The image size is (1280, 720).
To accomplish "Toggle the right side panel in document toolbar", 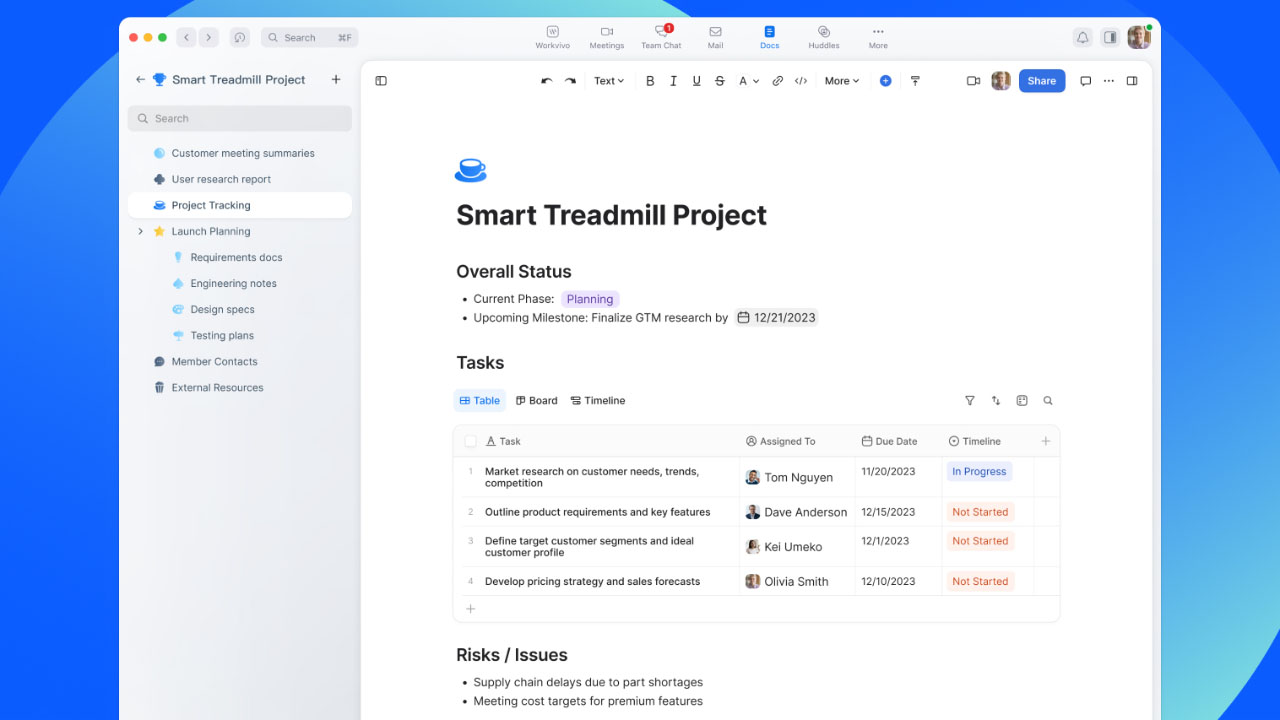I will coord(1132,81).
